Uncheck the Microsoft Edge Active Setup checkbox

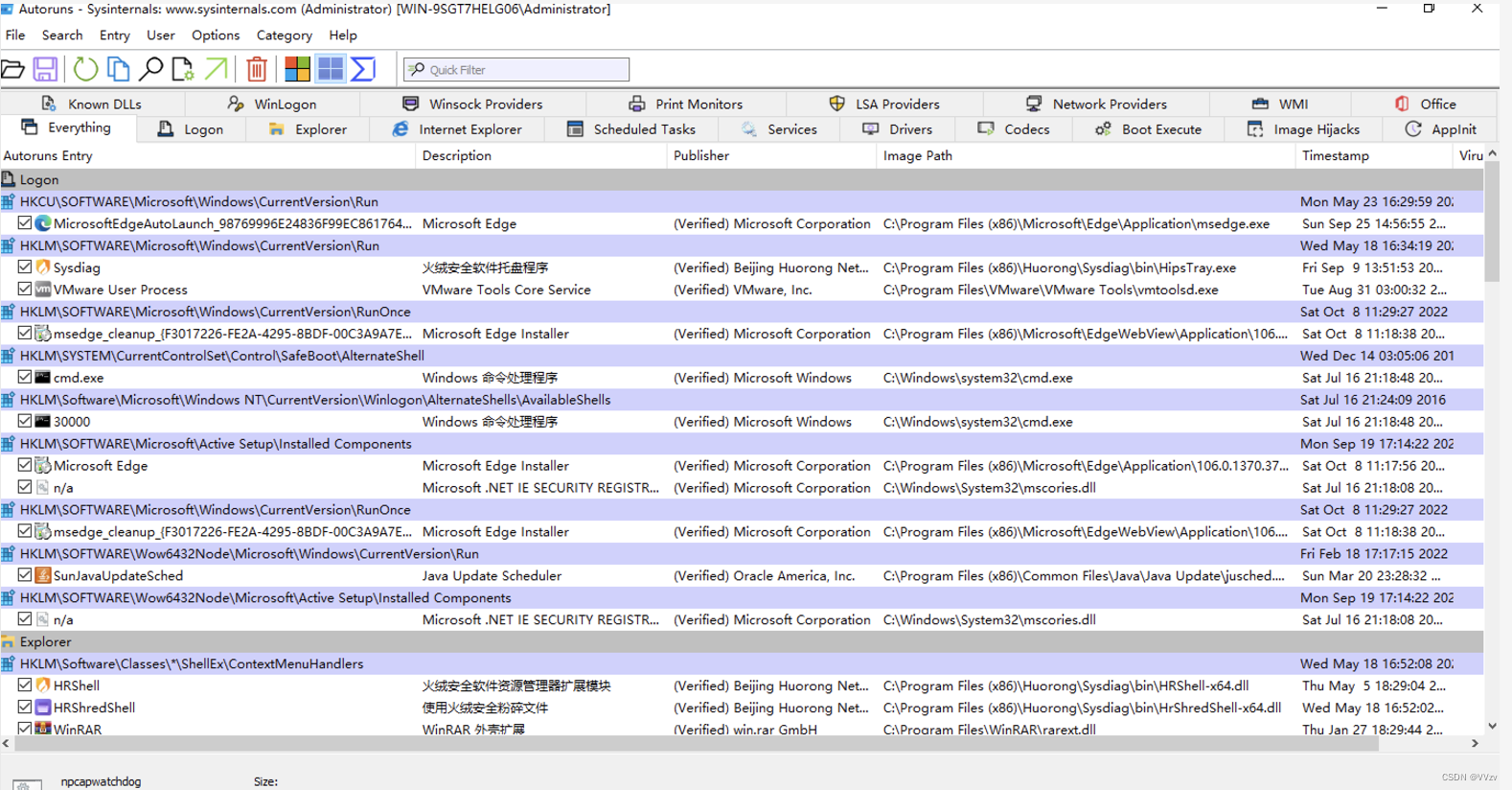pos(25,465)
